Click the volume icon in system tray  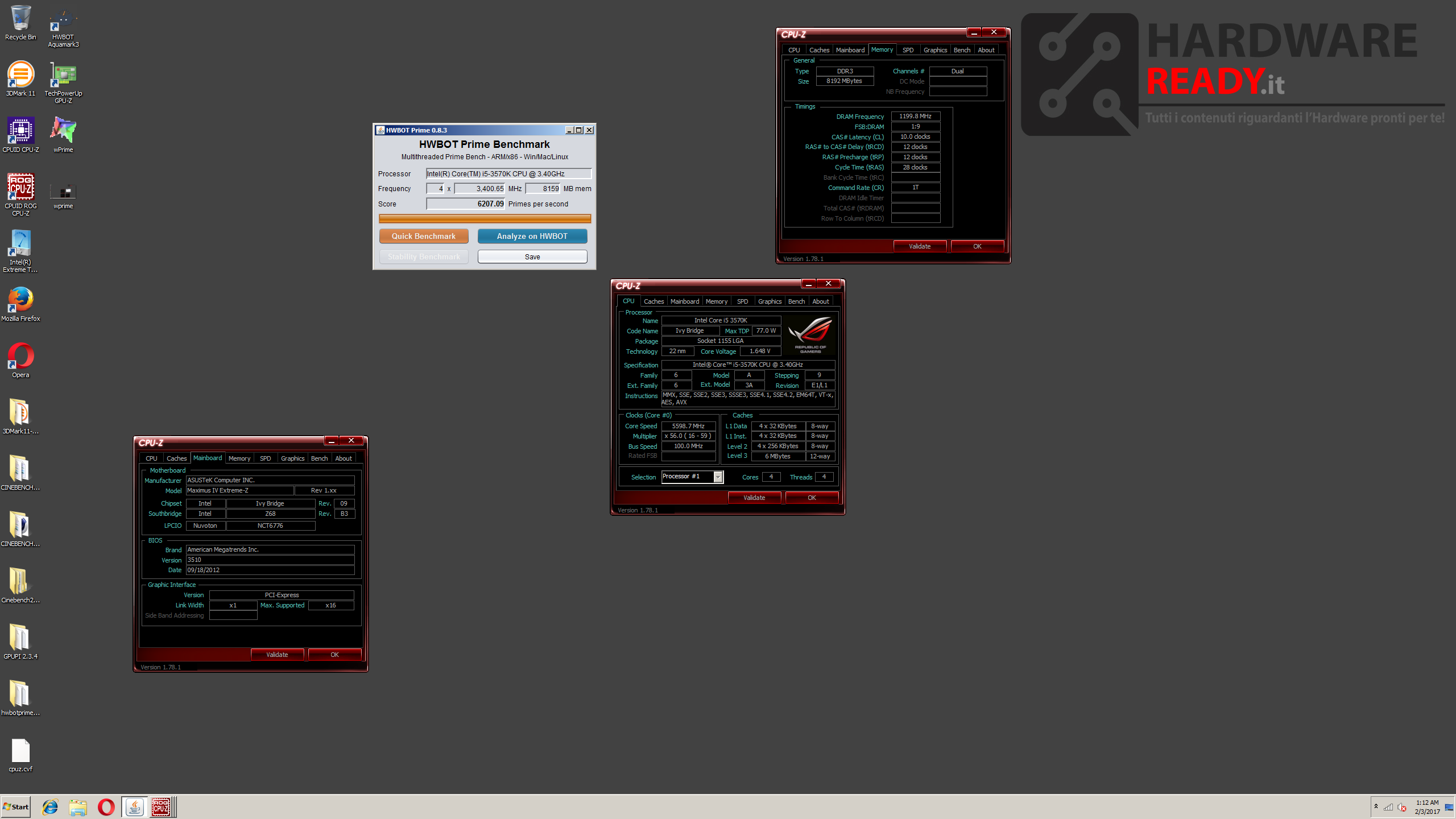(x=1402, y=807)
